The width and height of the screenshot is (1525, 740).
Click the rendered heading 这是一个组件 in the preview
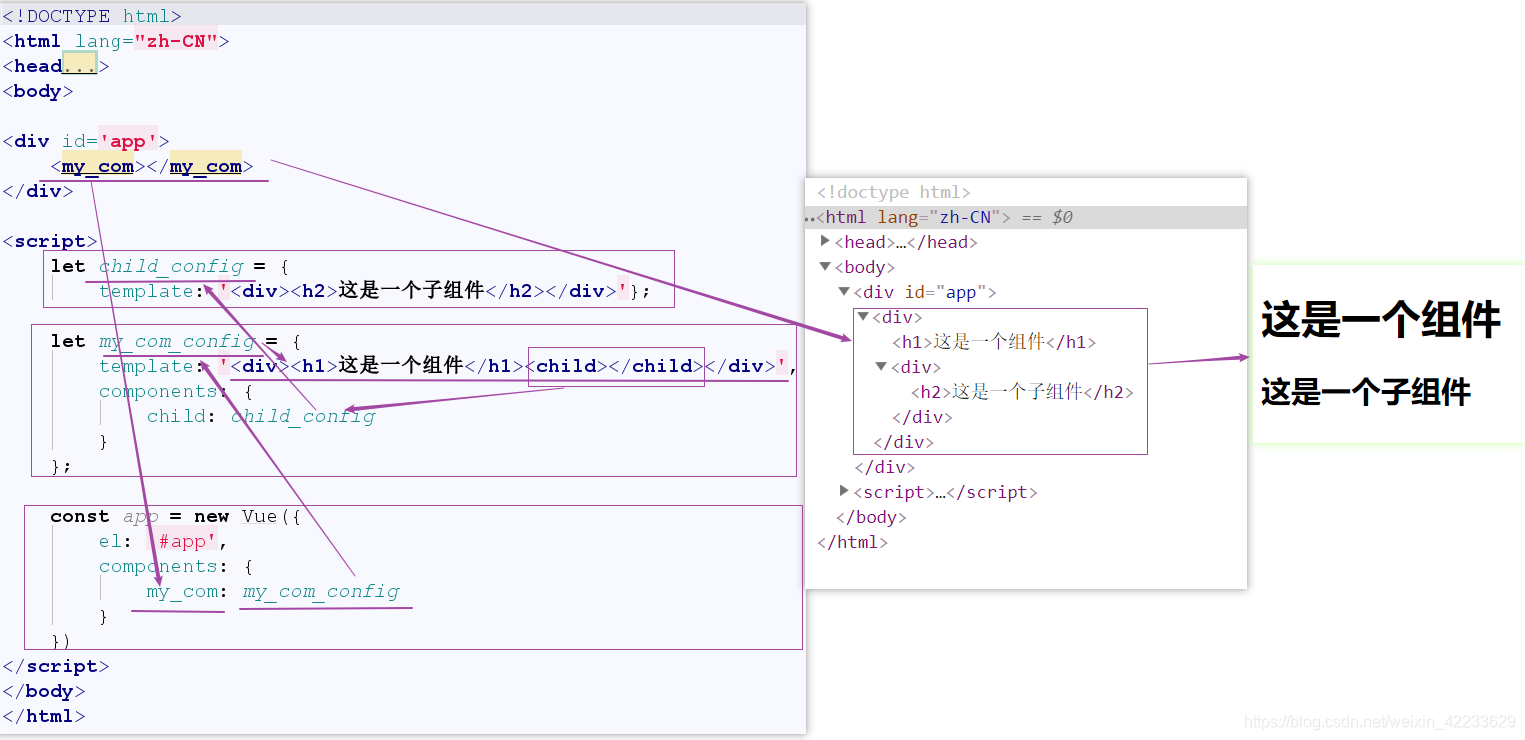pos(1380,320)
